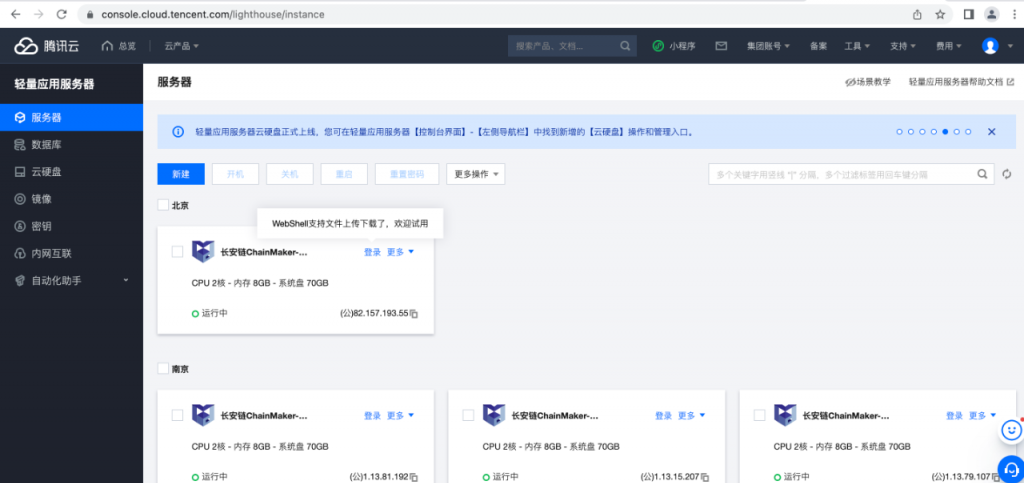Bookmark this page with the star icon
This screenshot has width=1024, height=483.
click(940, 14)
